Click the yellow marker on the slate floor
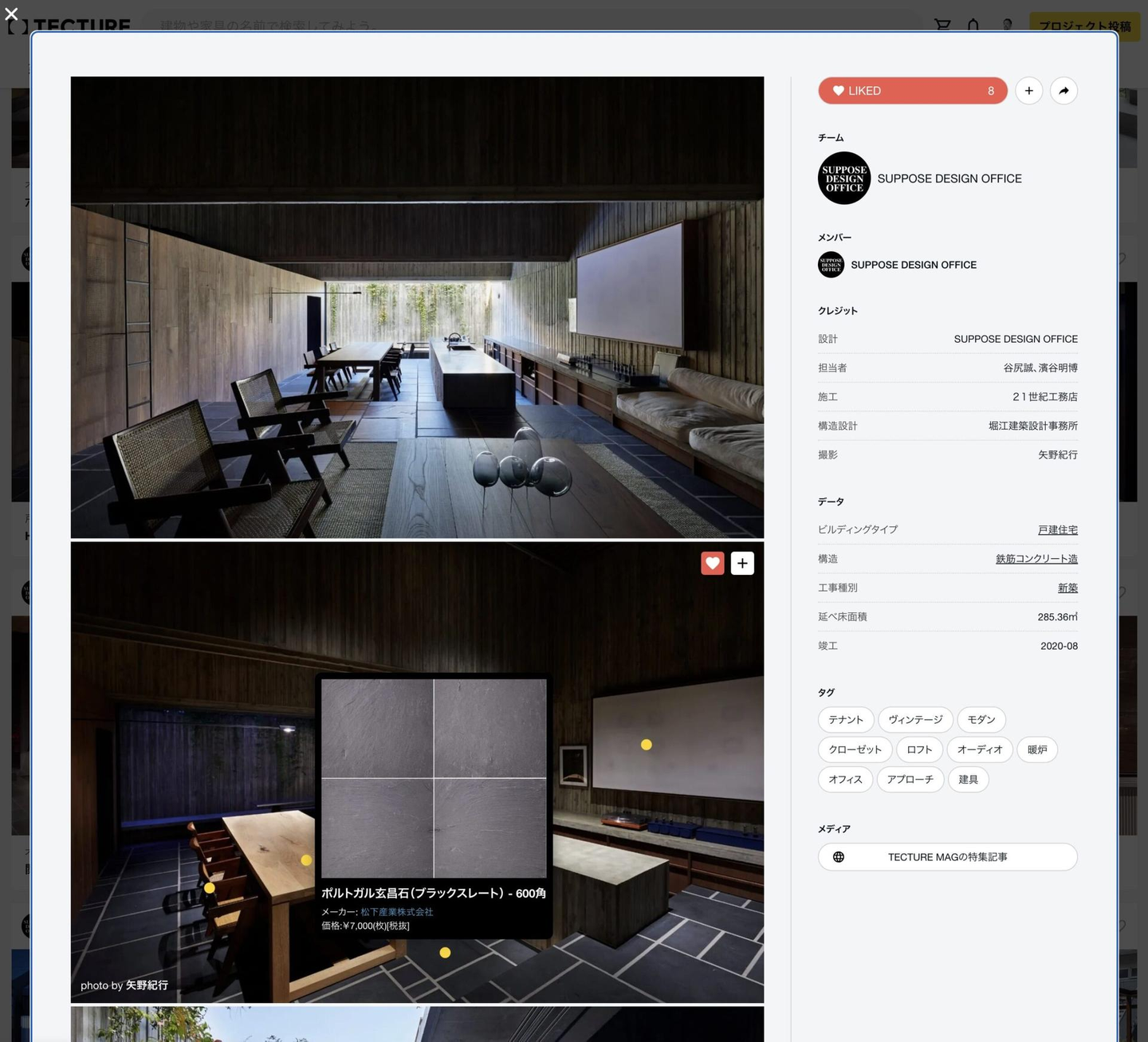 pyautogui.click(x=445, y=953)
